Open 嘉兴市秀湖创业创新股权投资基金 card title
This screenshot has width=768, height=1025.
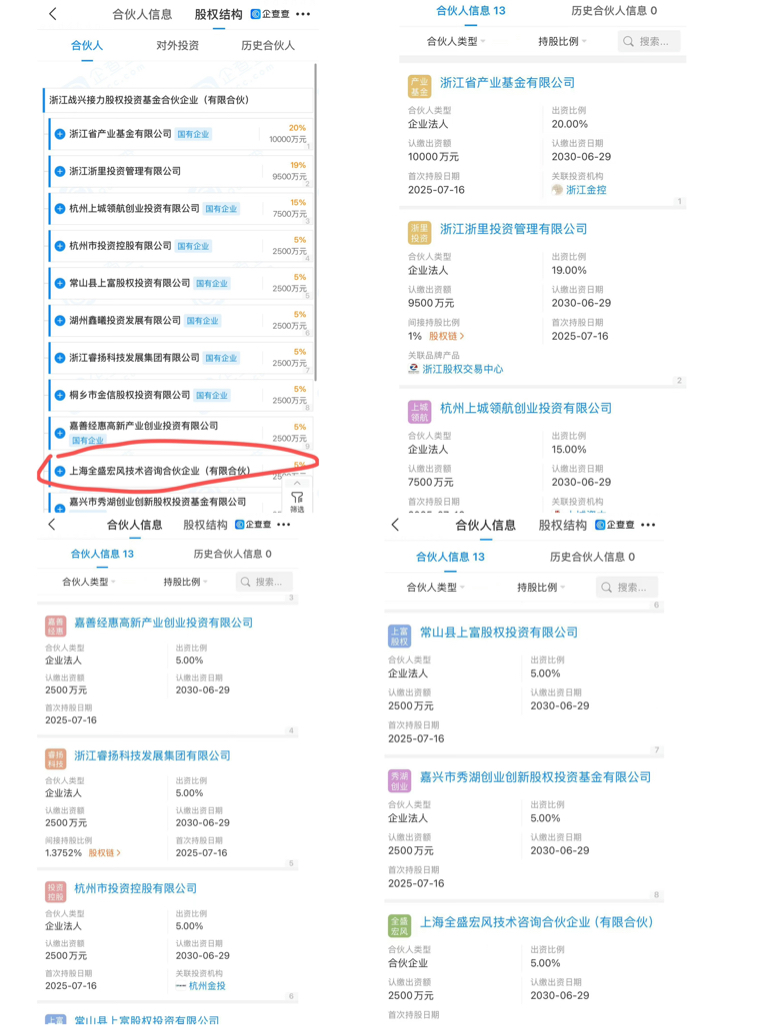535,777
